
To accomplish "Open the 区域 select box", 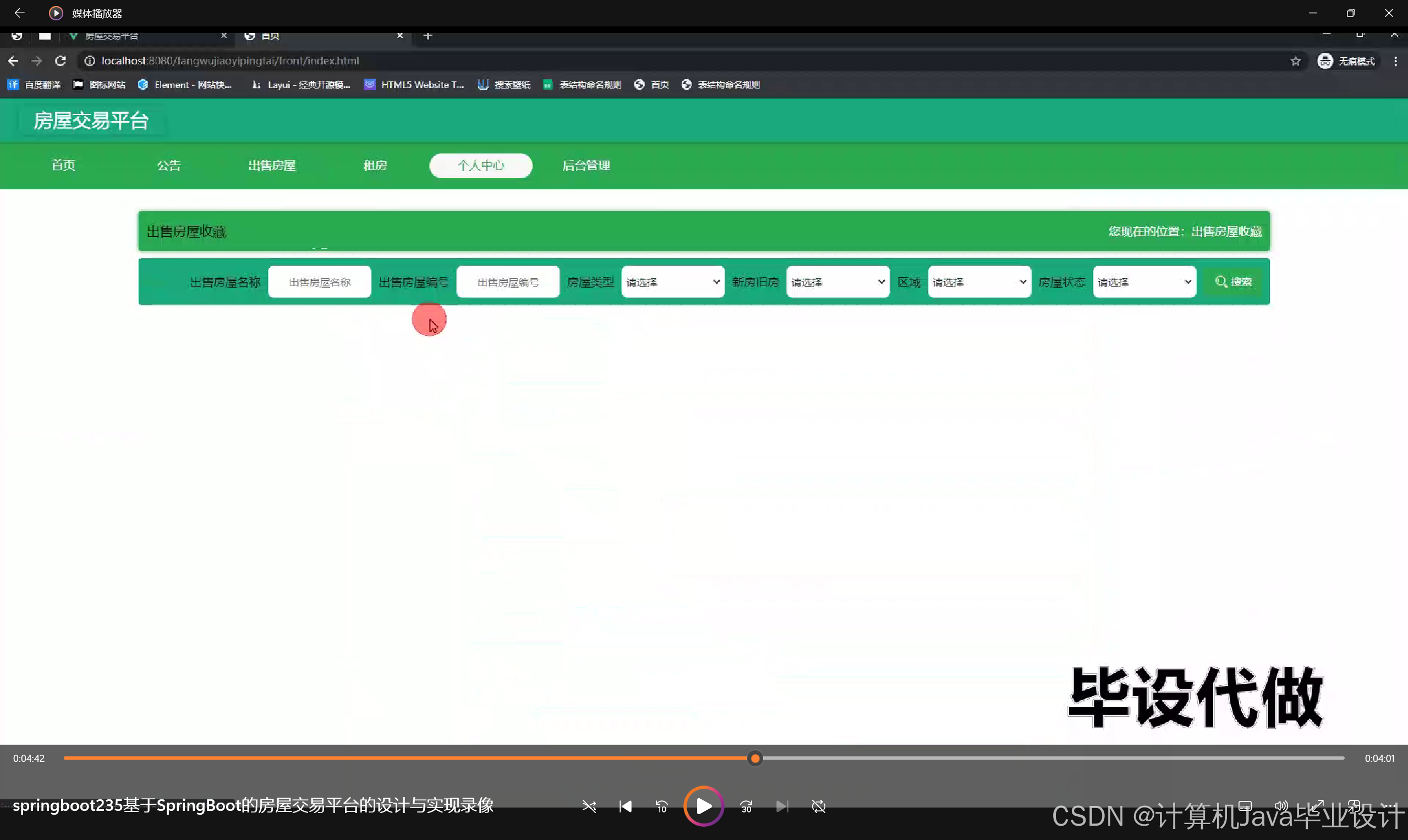I will click(979, 282).
